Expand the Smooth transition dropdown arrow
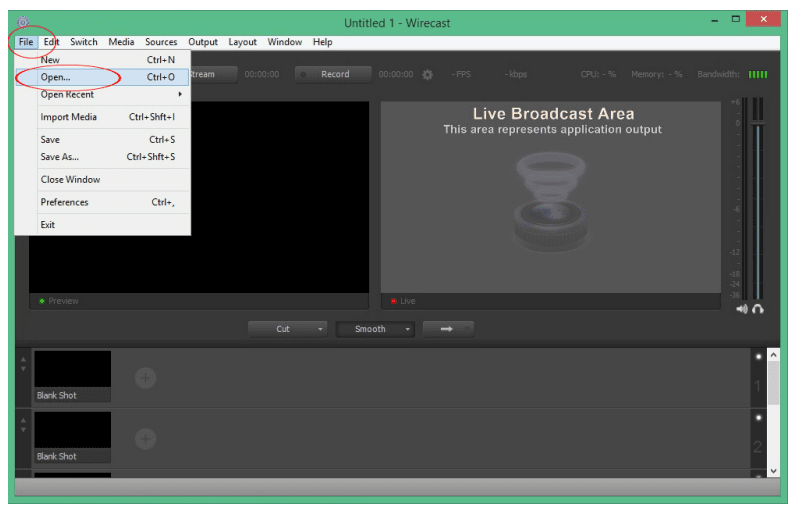This screenshot has width=798, height=516. coord(408,329)
